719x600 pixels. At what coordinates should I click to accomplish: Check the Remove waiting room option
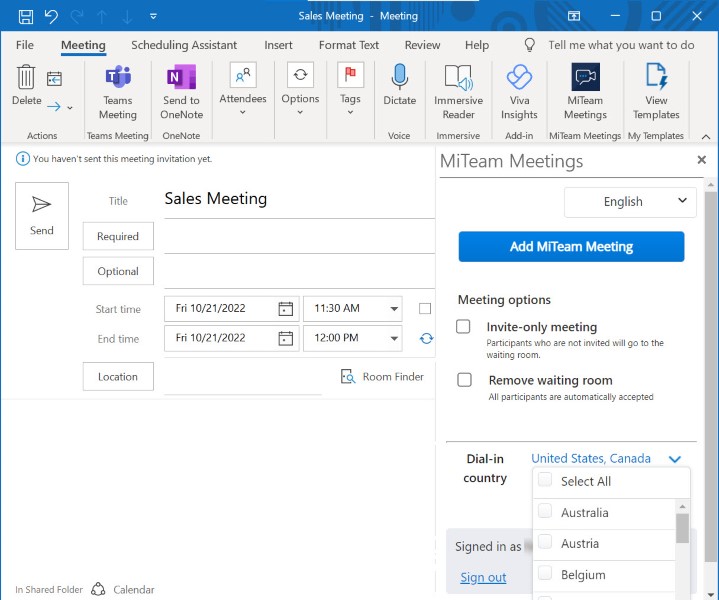tap(464, 380)
